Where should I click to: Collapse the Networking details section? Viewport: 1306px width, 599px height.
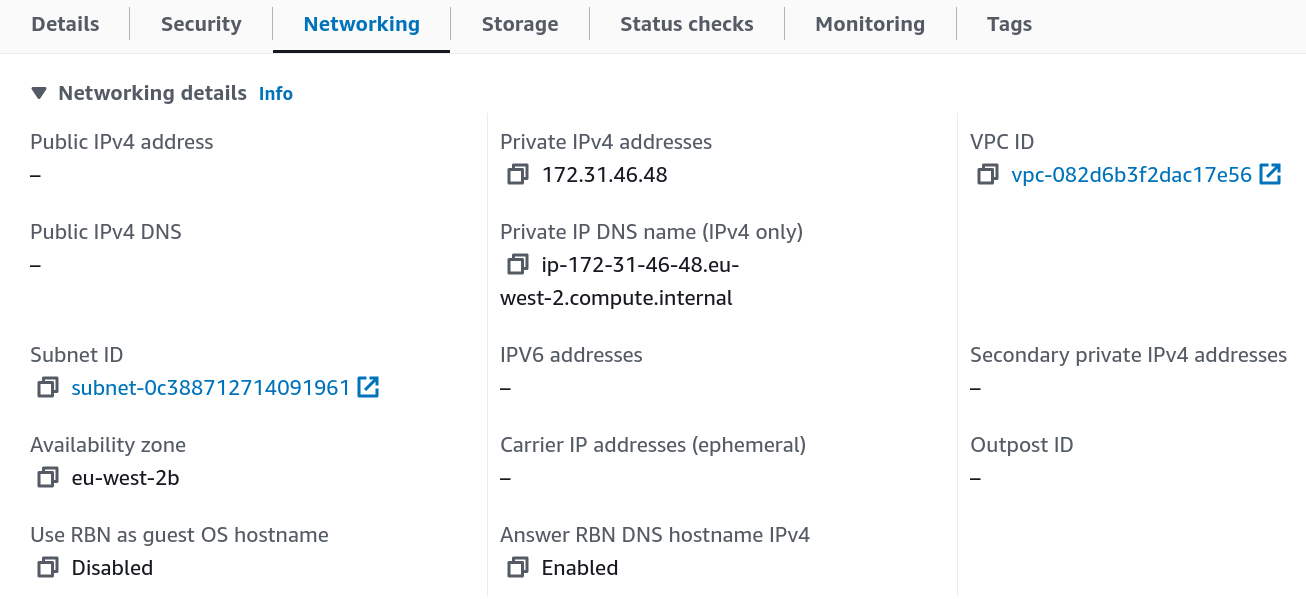pos(38,93)
